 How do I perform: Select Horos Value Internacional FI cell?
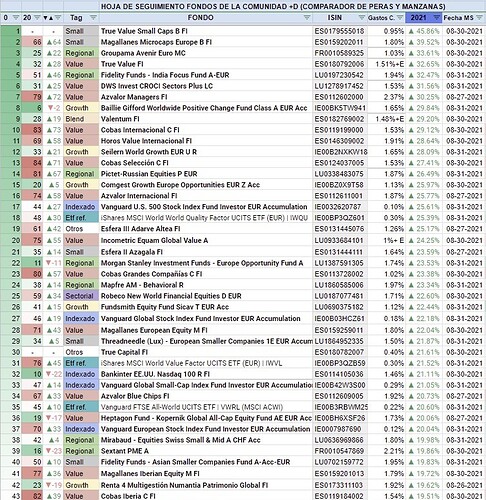point(206,141)
